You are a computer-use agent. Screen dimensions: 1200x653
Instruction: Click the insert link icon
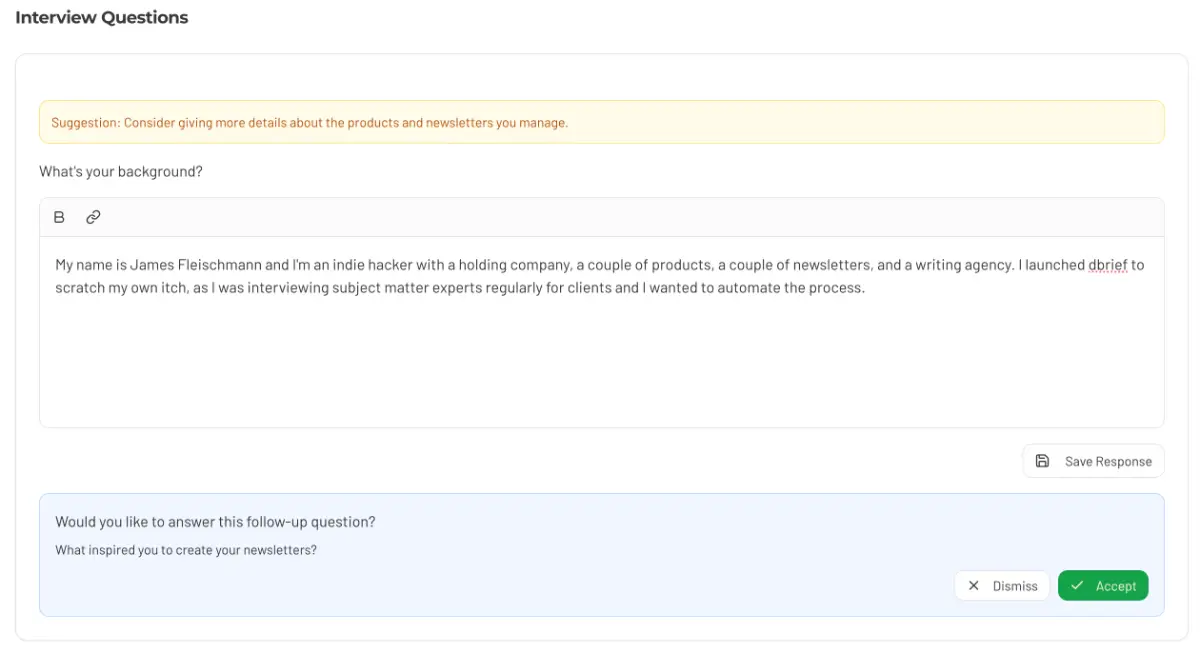point(93,217)
